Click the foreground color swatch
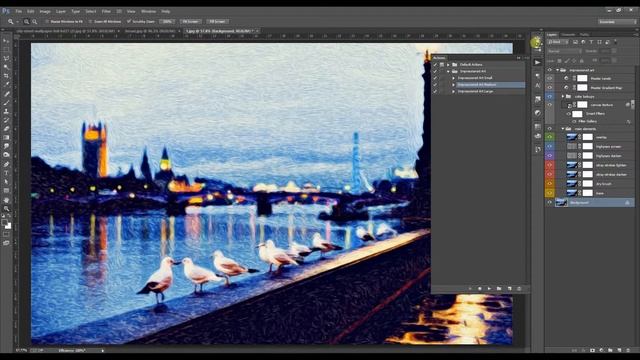Viewport: 640px width, 360px height. pos(5,223)
